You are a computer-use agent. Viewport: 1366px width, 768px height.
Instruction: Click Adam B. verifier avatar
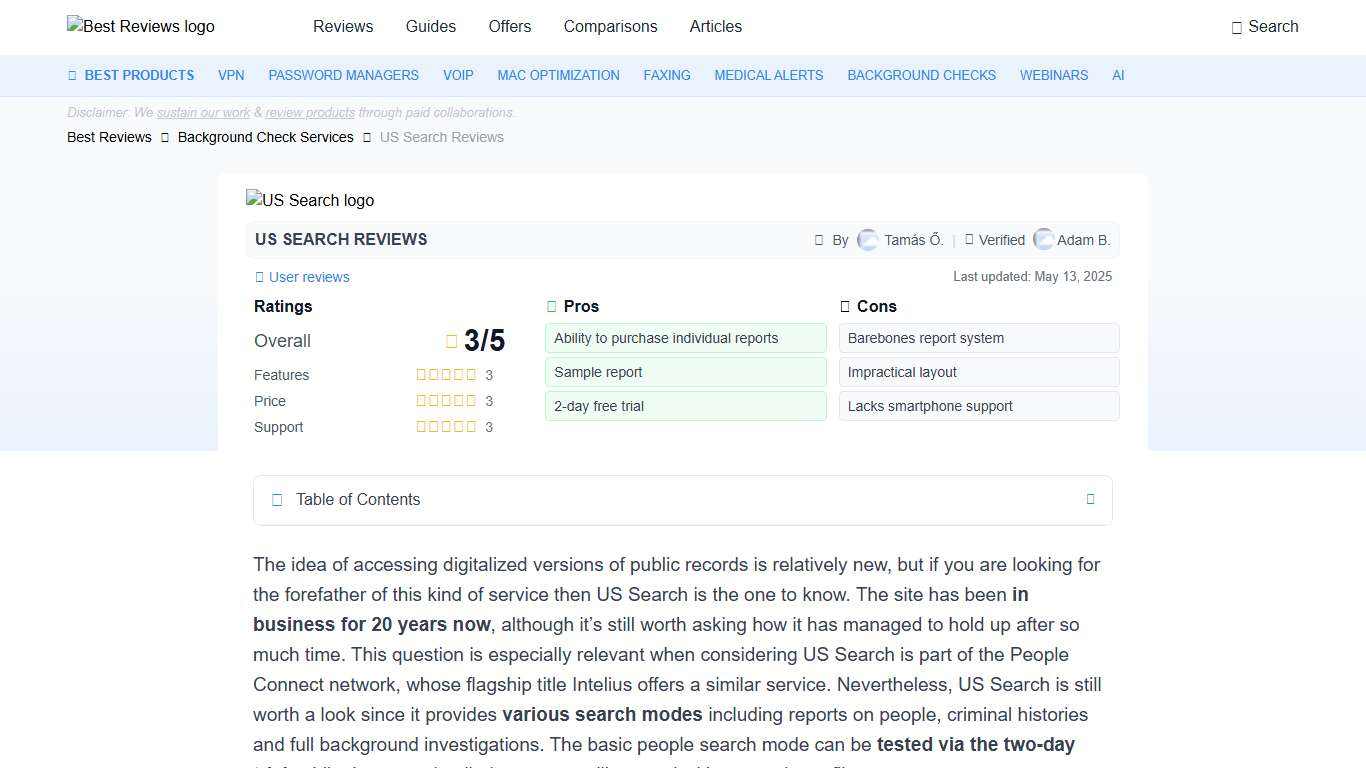1043,240
